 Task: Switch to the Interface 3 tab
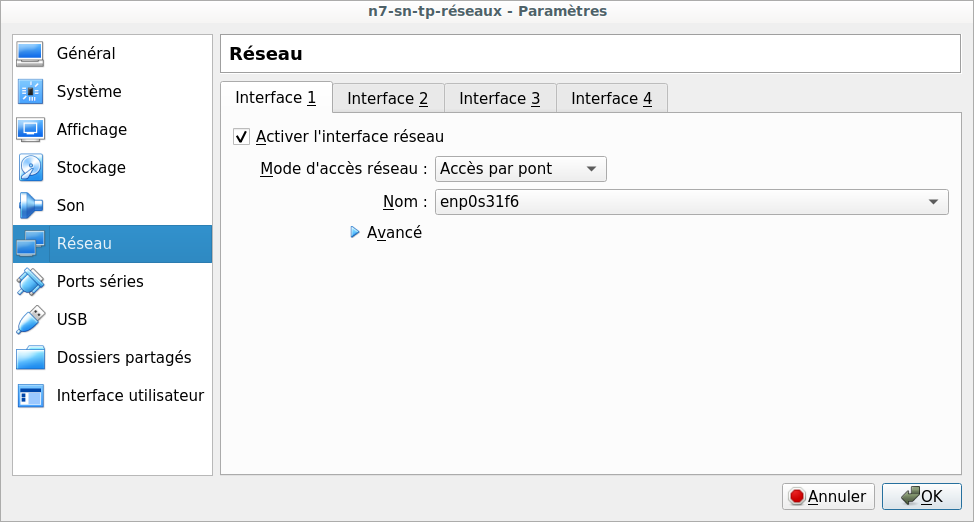pos(500,98)
